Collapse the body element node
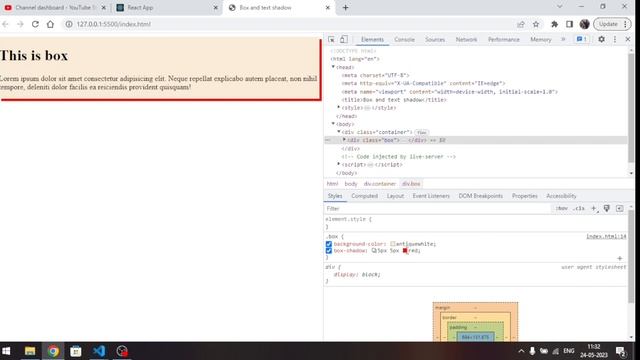The height and width of the screenshot is (360, 640). point(333,124)
